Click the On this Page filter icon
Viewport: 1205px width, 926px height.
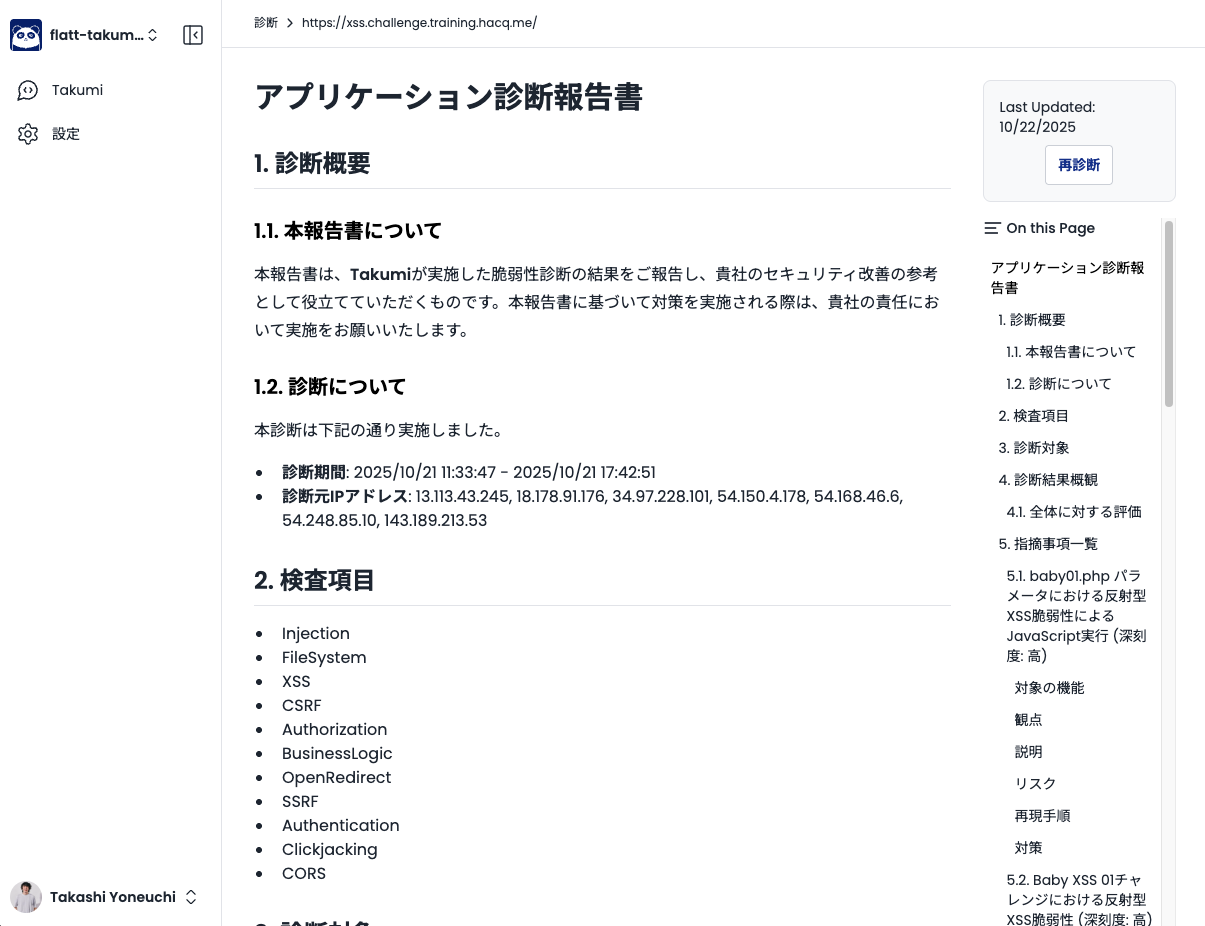(x=991, y=228)
